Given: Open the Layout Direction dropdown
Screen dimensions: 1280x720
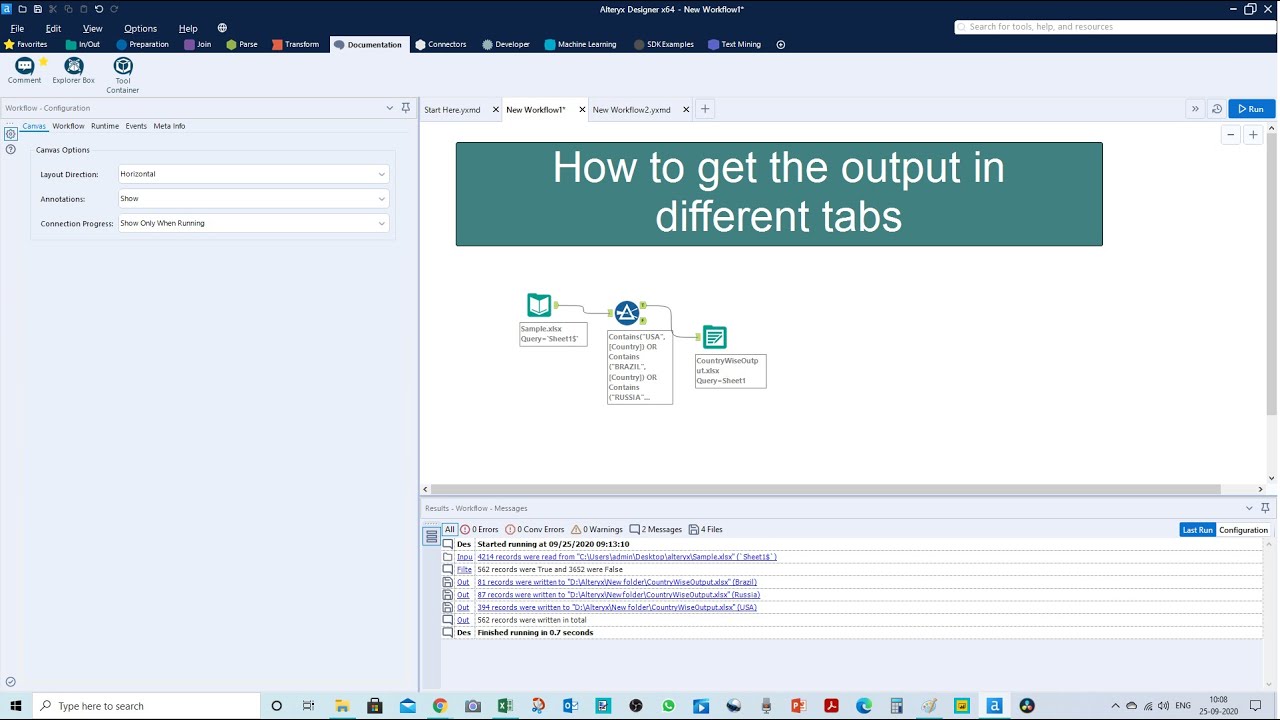Looking at the screenshot, I should (253, 174).
